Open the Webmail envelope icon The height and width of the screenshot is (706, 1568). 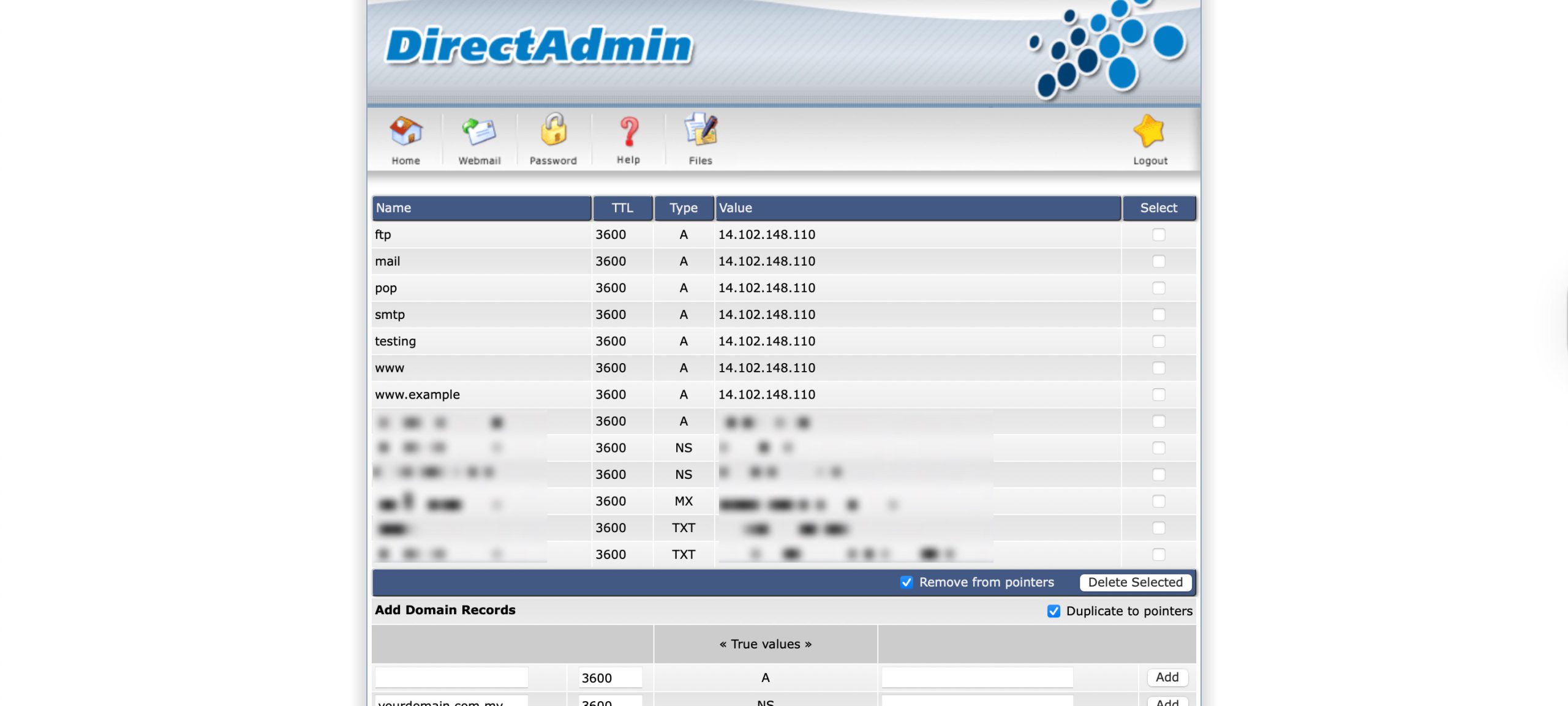(x=479, y=131)
